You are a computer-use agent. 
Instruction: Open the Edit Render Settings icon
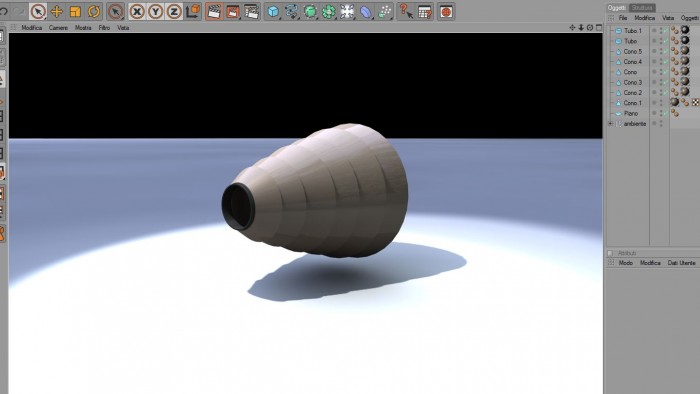pyautogui.click(x=251, y=12)
